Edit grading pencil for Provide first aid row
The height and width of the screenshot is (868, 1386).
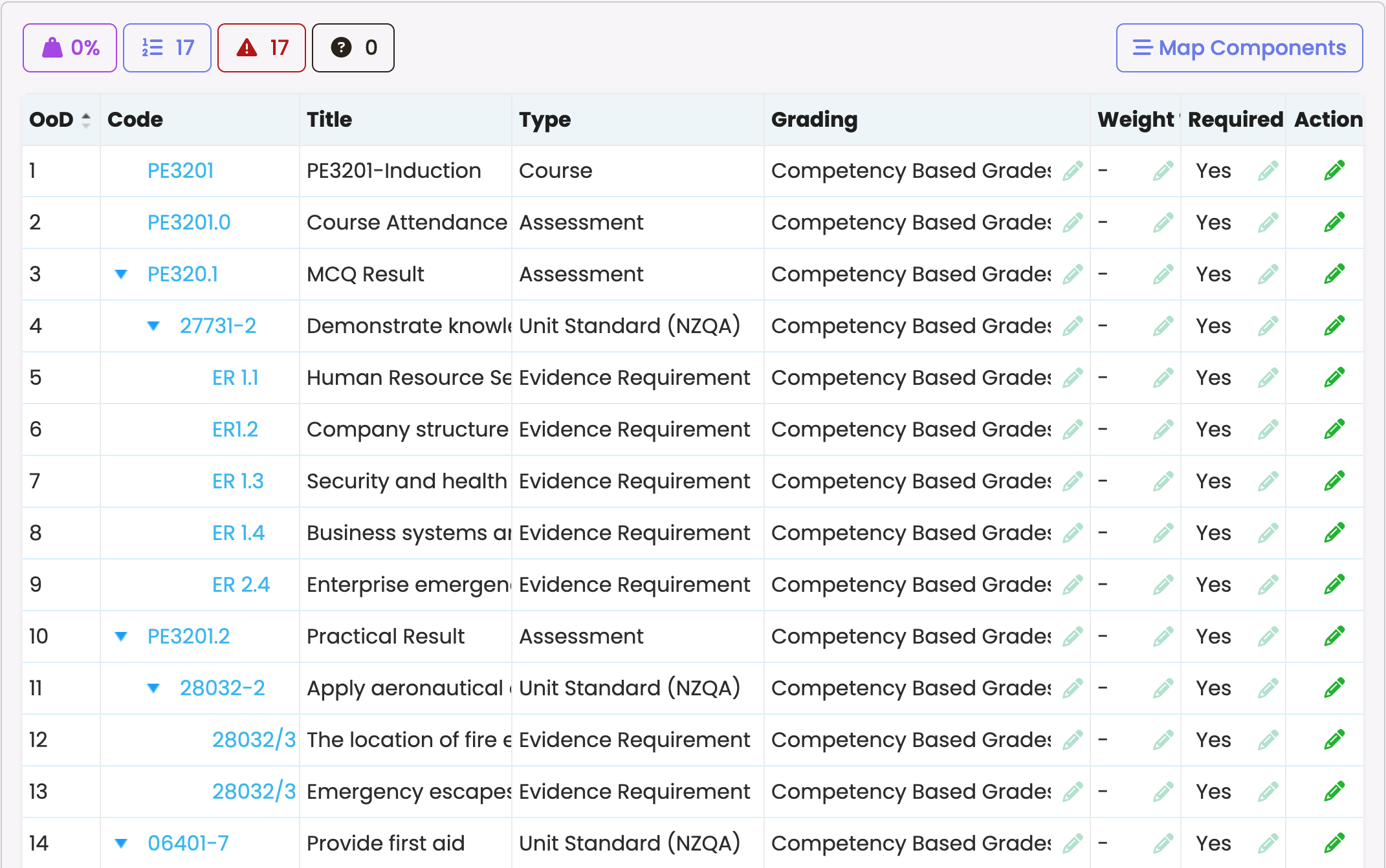pos(1072,843)
